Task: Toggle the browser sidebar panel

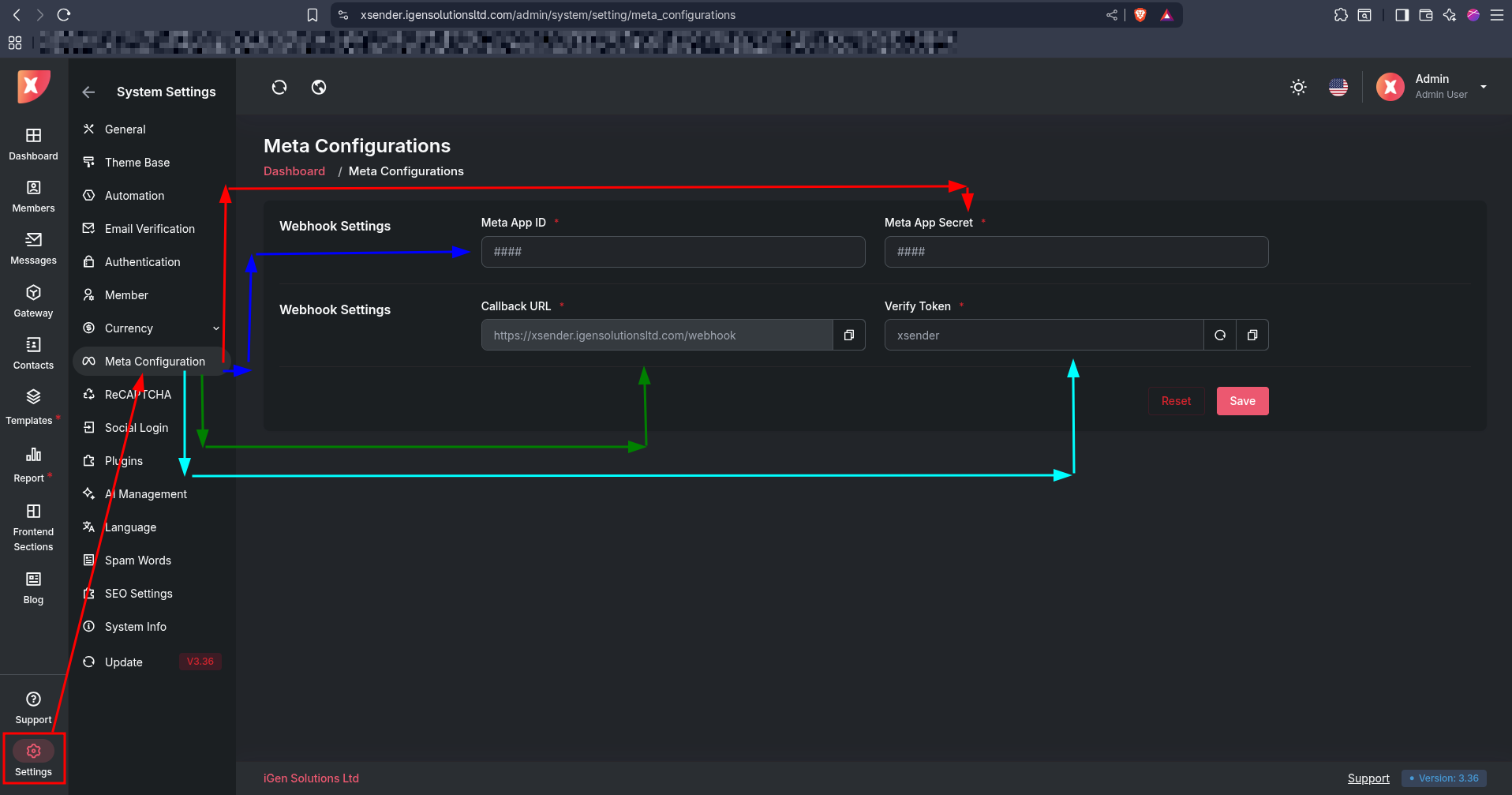Action: [1402, 15]
